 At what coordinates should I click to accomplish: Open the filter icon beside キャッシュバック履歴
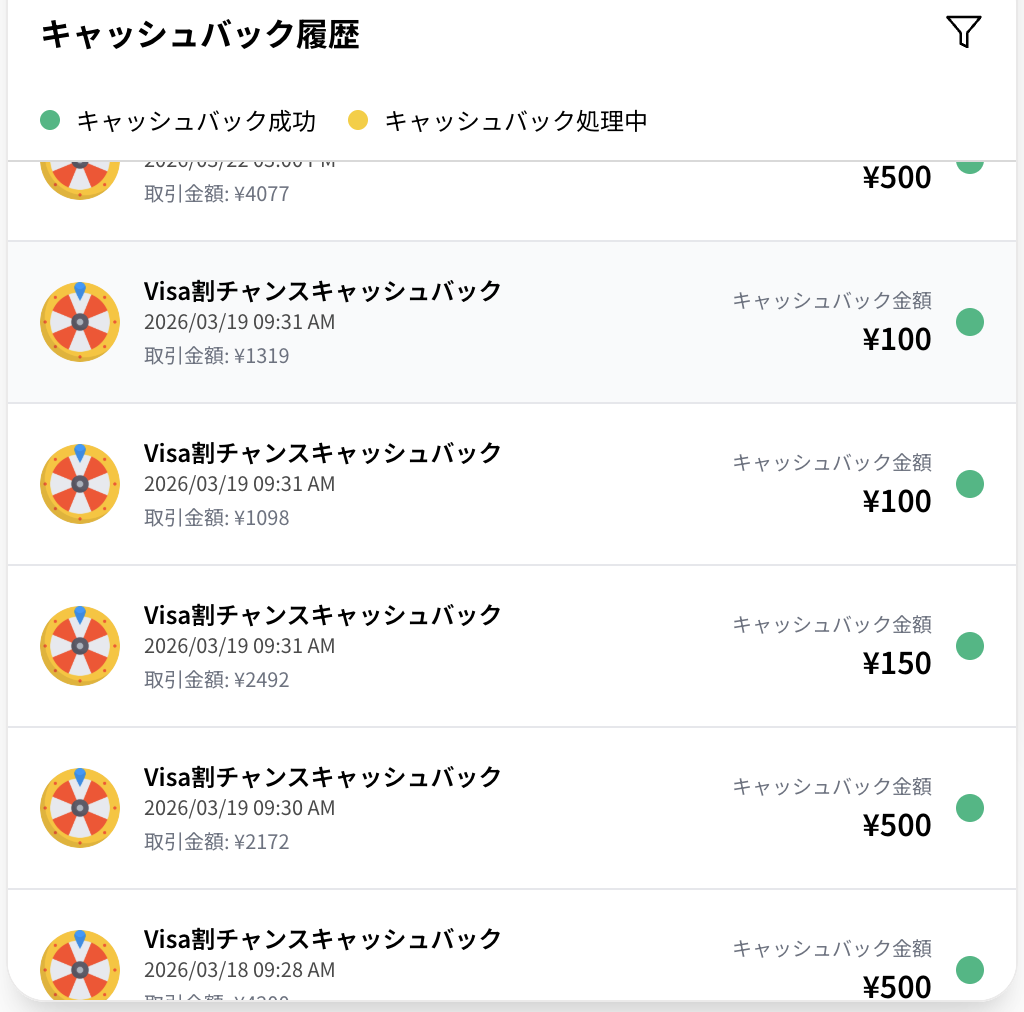pos(963,32)
